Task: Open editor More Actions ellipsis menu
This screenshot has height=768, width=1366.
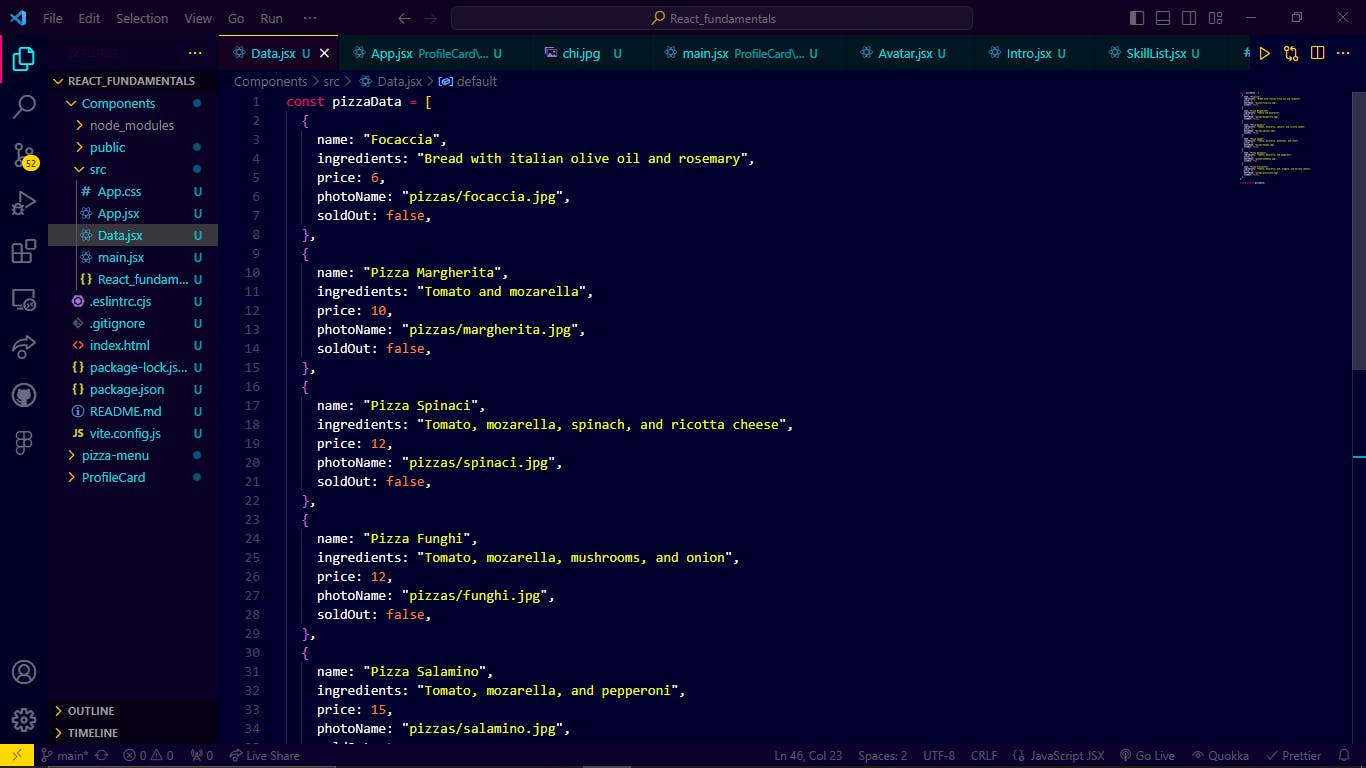Action: [x=1345, y=53]
